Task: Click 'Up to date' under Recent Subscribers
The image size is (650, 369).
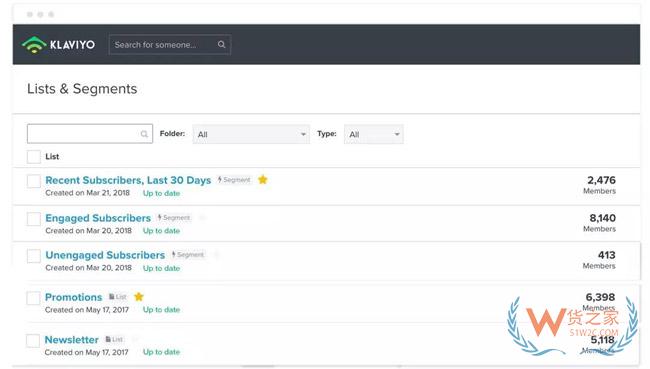Action: click(161, 193)
